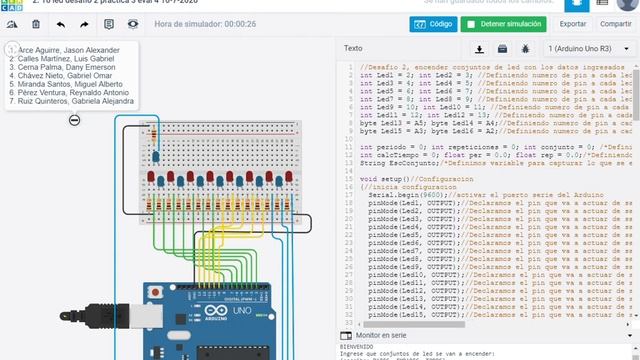640x360 pixels.
Task: Toggle notes visibility eye icon
Action: [133, 24]
